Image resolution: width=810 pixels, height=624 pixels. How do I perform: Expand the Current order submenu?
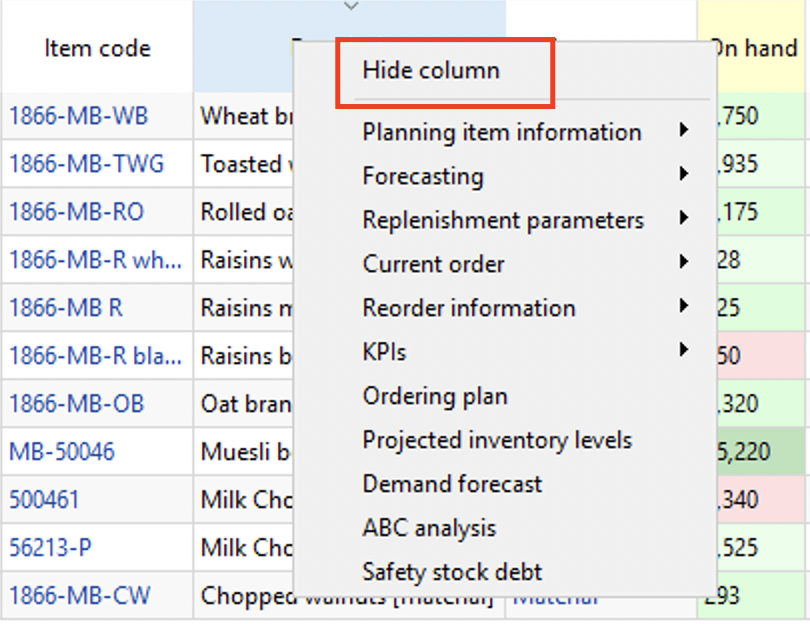[434, 264]
